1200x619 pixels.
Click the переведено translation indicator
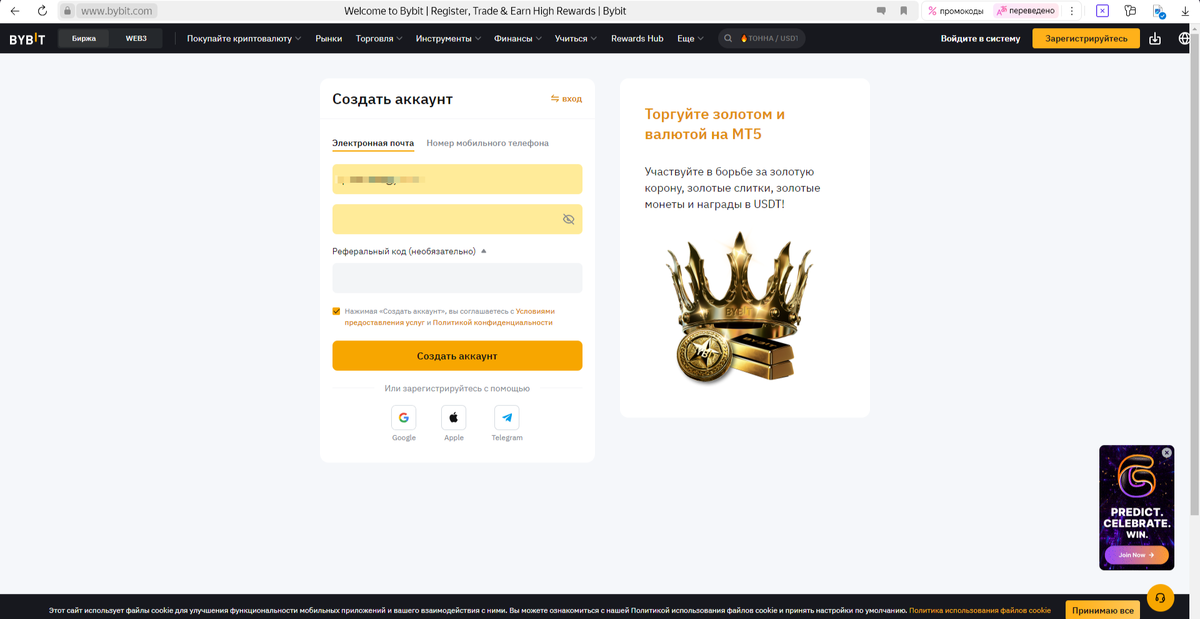tap(1026, 11)
